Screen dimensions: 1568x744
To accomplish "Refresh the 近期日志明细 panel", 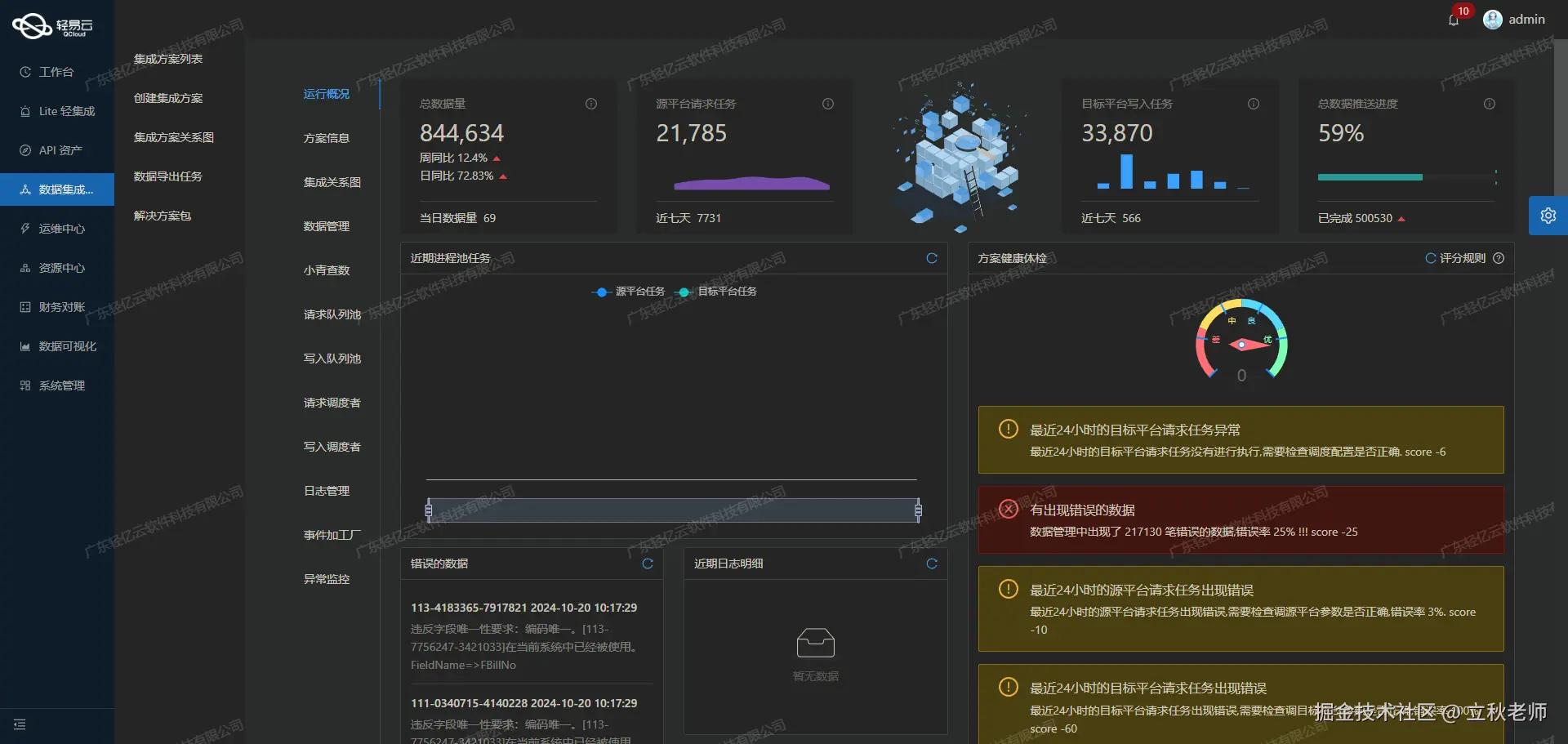I will [931, 564].
